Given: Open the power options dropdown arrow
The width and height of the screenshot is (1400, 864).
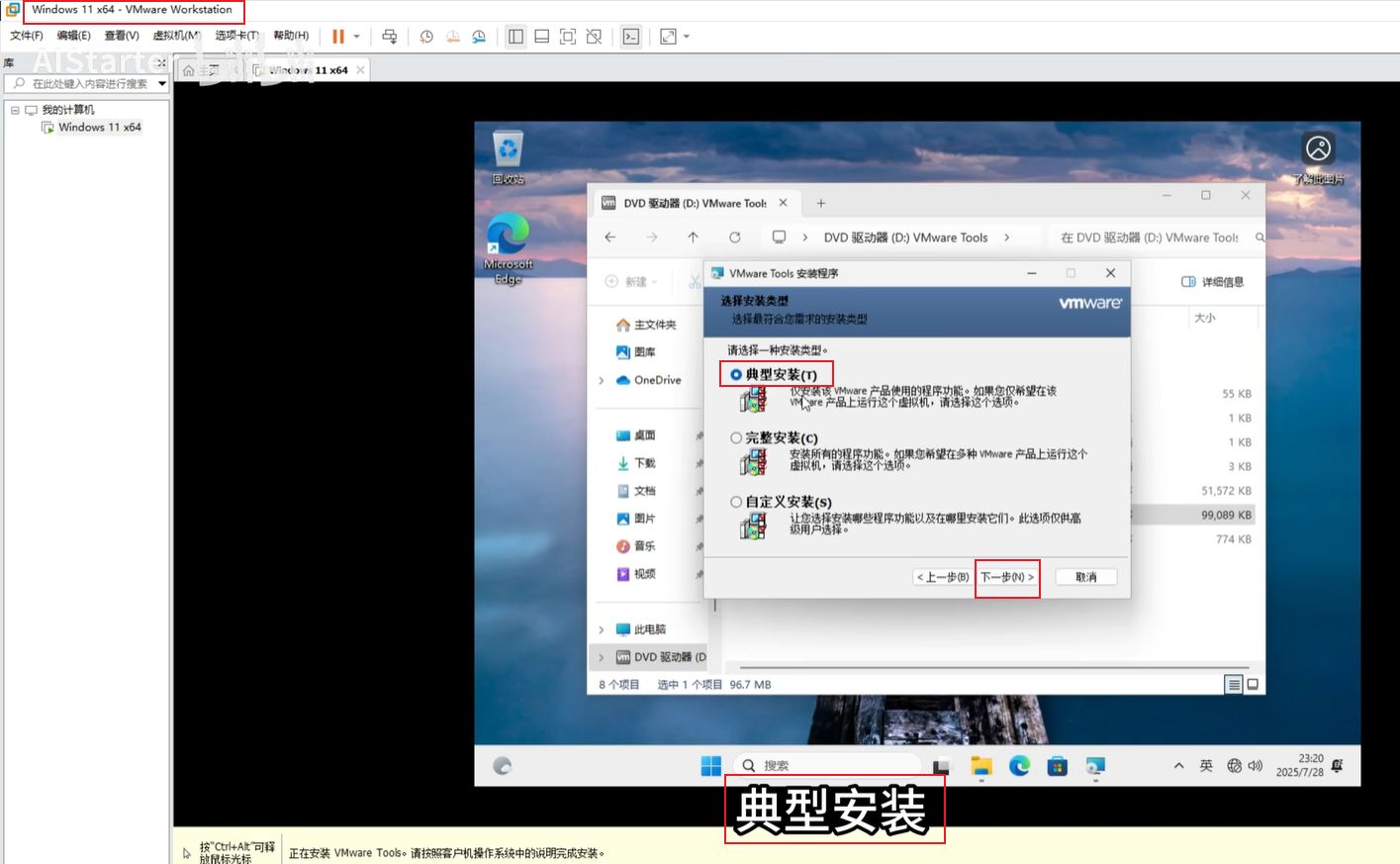Looking at the screenshot, I should (357, 37).
